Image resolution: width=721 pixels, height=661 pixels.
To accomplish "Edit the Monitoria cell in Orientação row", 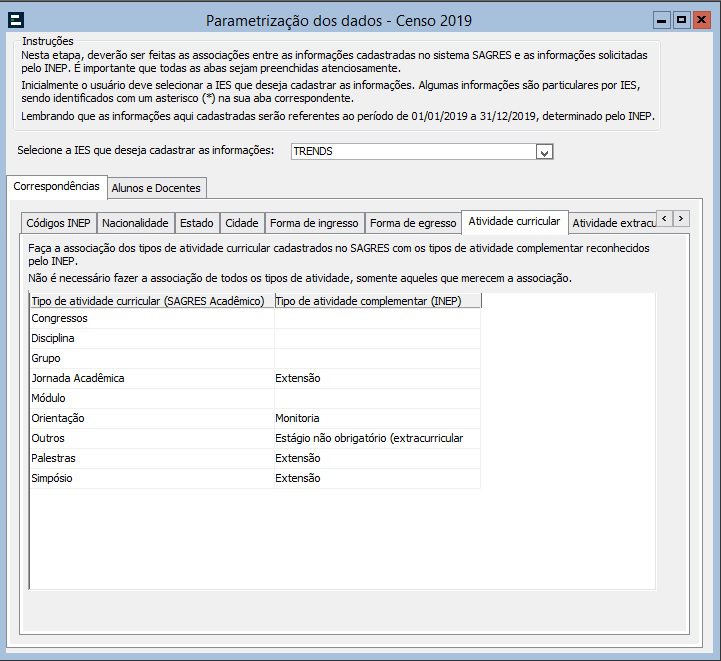I will (377, 419).
